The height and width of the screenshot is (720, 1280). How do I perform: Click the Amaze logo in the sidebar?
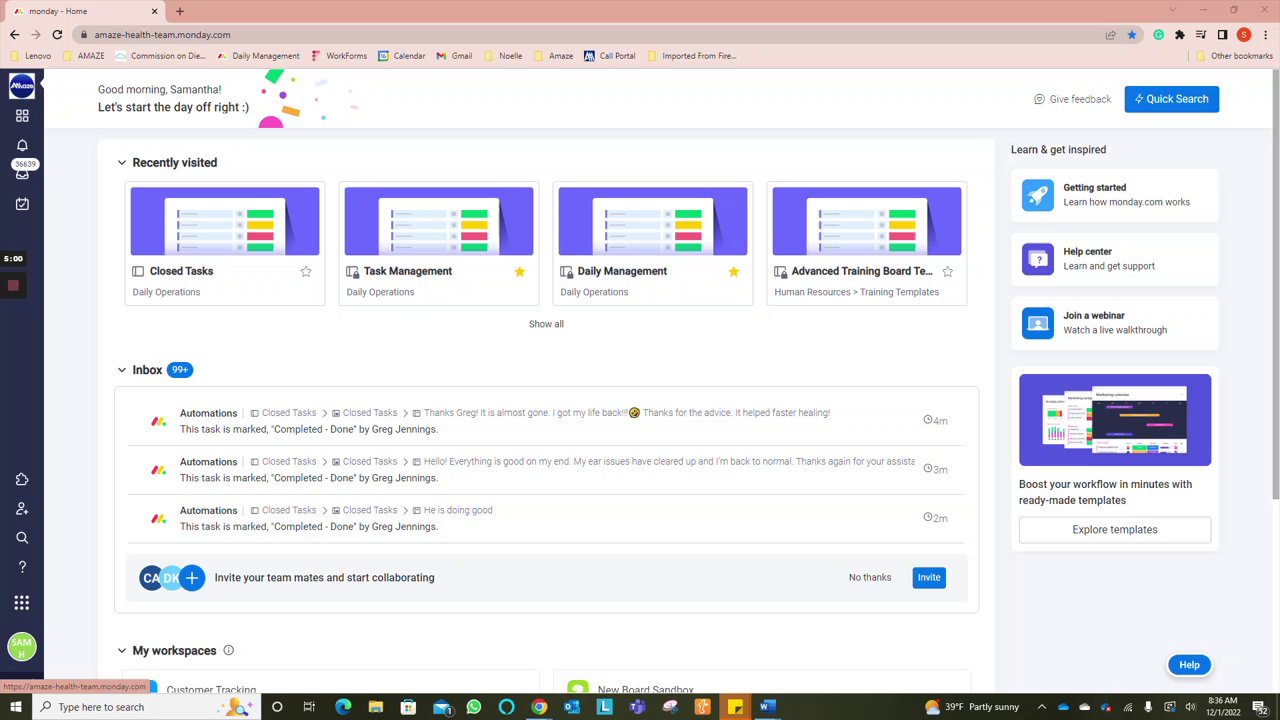click(22, 87)
